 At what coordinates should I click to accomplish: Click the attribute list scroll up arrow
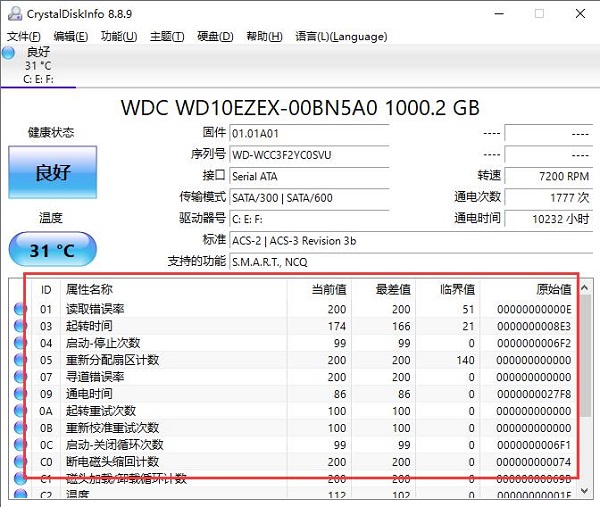pyautogui.click(x=585, y=288)
